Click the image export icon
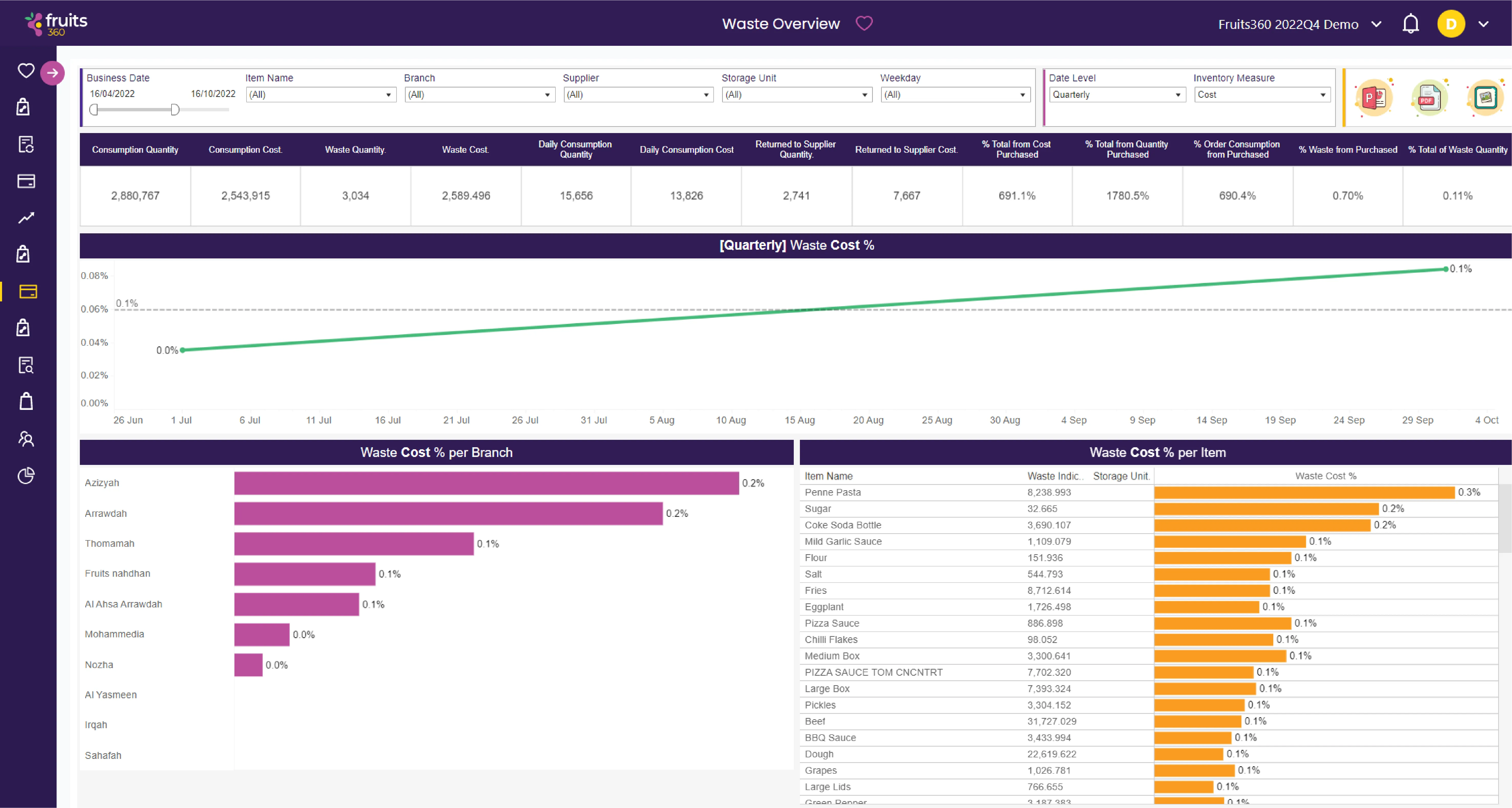1512x808 pixels. click(x=1485, y=97)
